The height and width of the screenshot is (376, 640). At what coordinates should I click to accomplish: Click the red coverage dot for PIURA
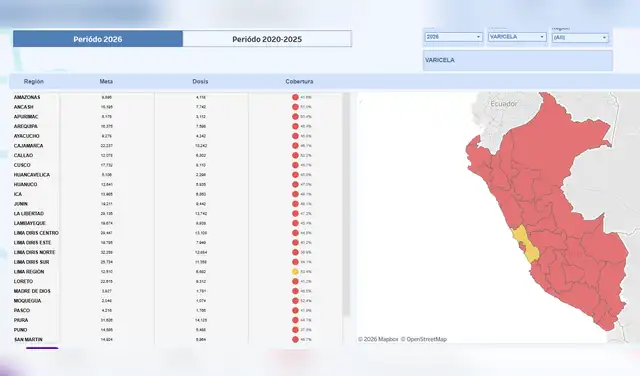[295, 320]
